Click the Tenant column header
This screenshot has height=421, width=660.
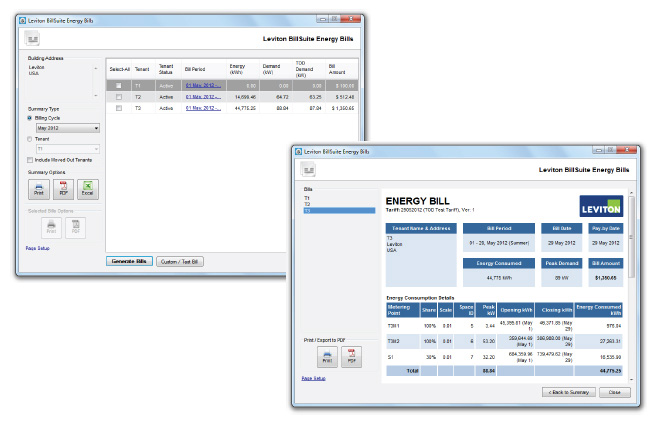click(142, 69)
